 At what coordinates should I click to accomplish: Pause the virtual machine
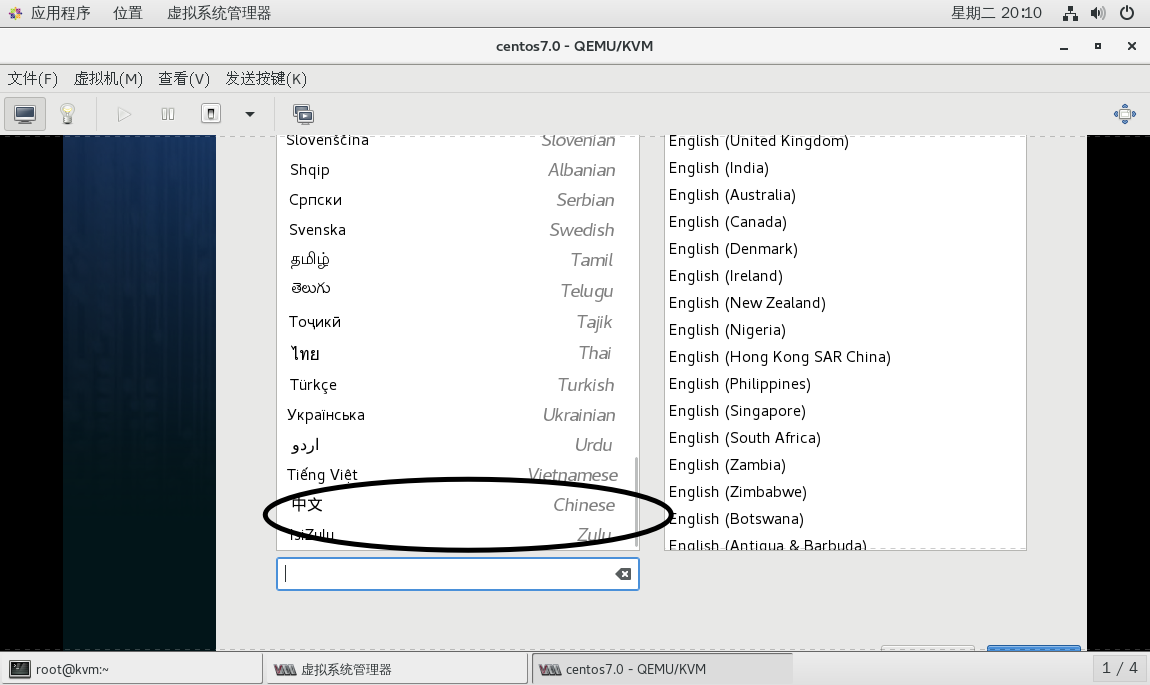(x=168, y=114)
